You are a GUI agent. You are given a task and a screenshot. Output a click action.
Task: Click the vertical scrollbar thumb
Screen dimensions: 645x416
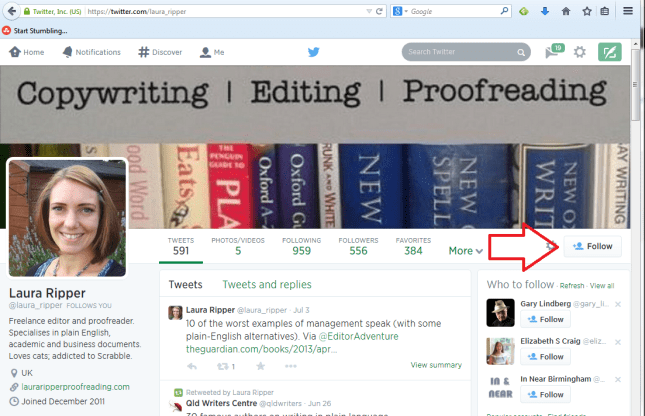636,84
